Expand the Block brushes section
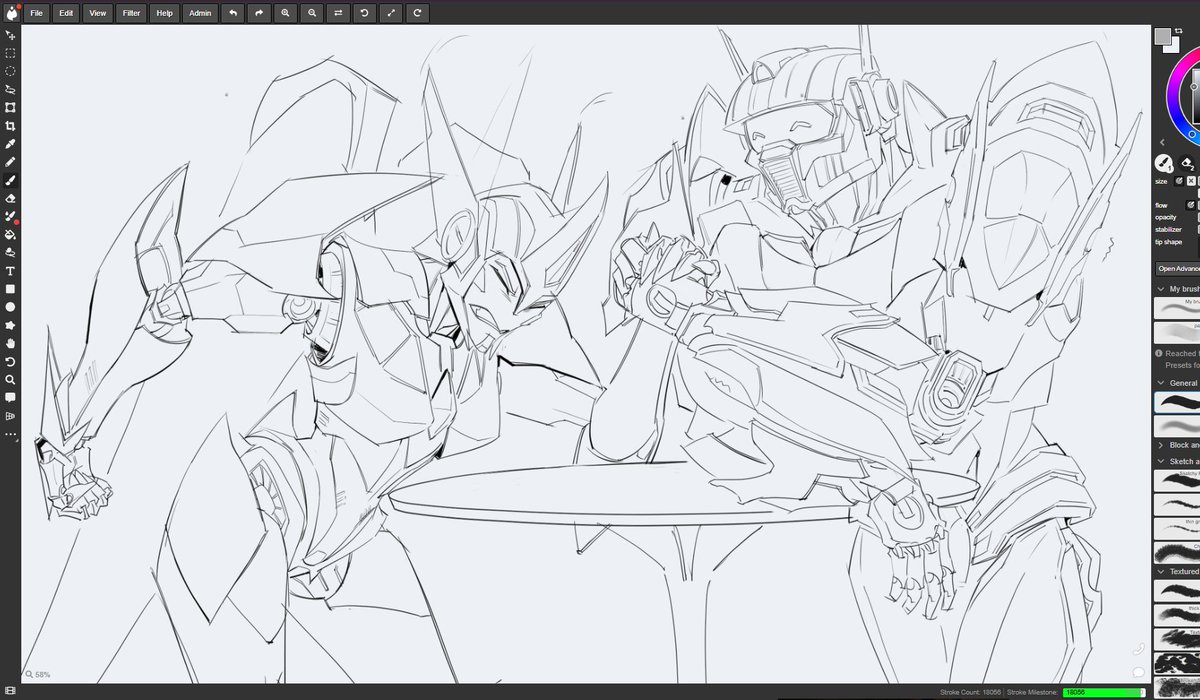Image resolution: width=1200 pixels, height=700 pixels. tap(1160, 444)
